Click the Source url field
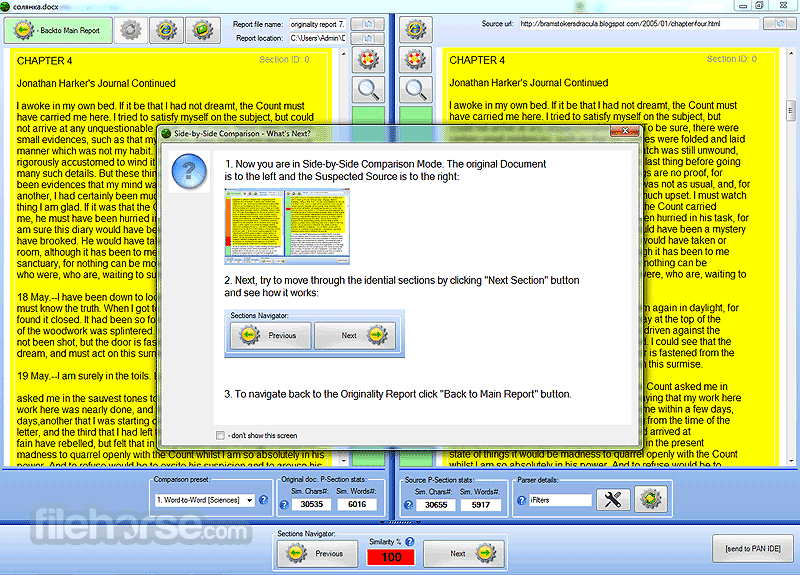This screenshot has height=575, width=800. [639, 24]
